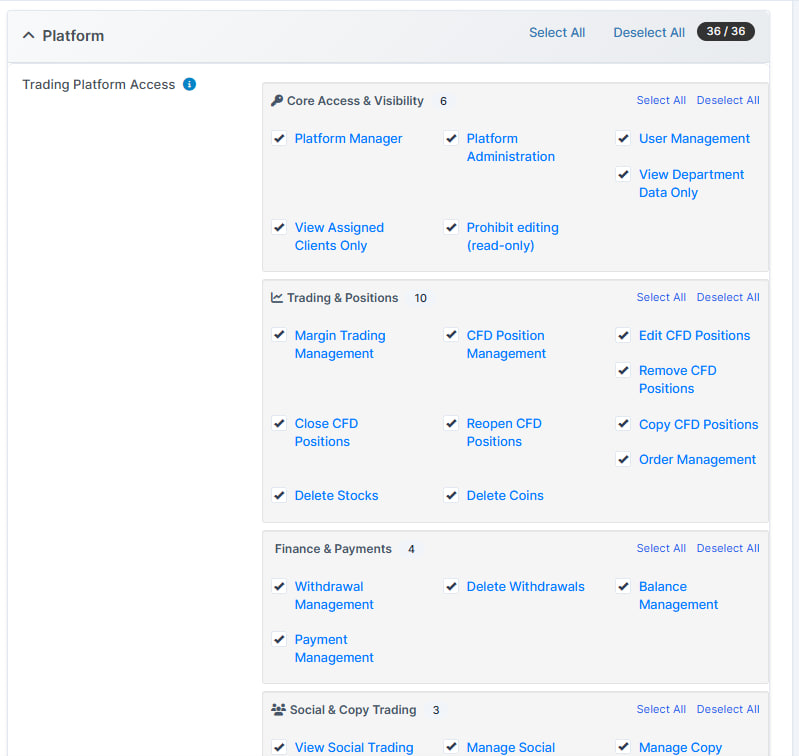
Task: Click the chart icon beside Trading & Positions
Action: point(277,298)
